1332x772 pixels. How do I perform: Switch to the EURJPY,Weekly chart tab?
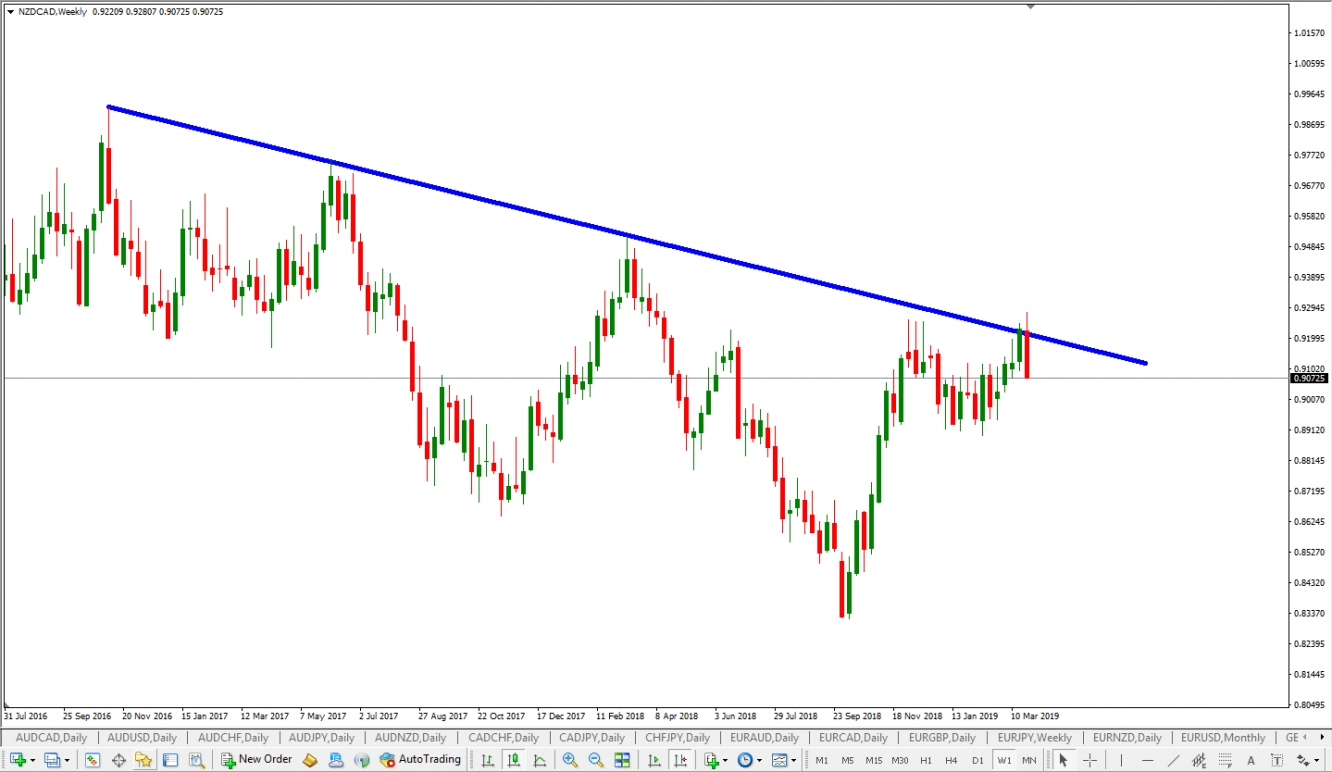tap(1034, 738)
